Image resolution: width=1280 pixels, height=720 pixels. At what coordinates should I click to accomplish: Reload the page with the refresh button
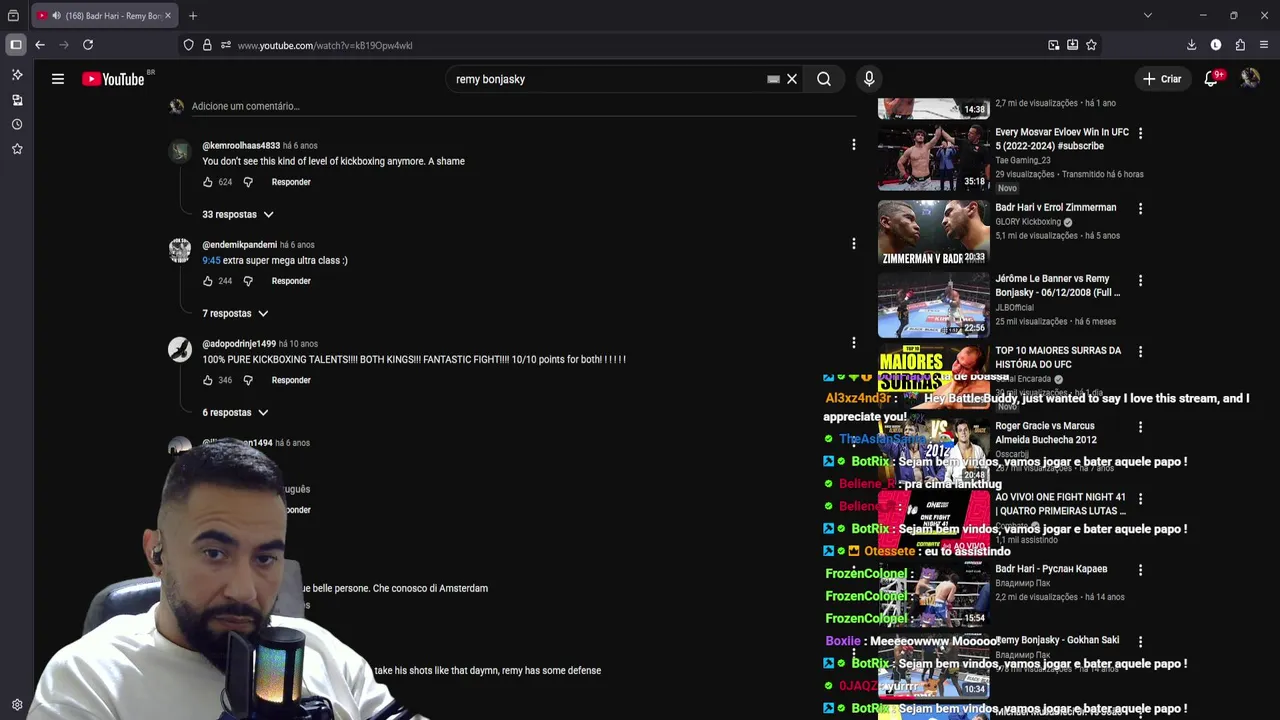pos(88,45)
